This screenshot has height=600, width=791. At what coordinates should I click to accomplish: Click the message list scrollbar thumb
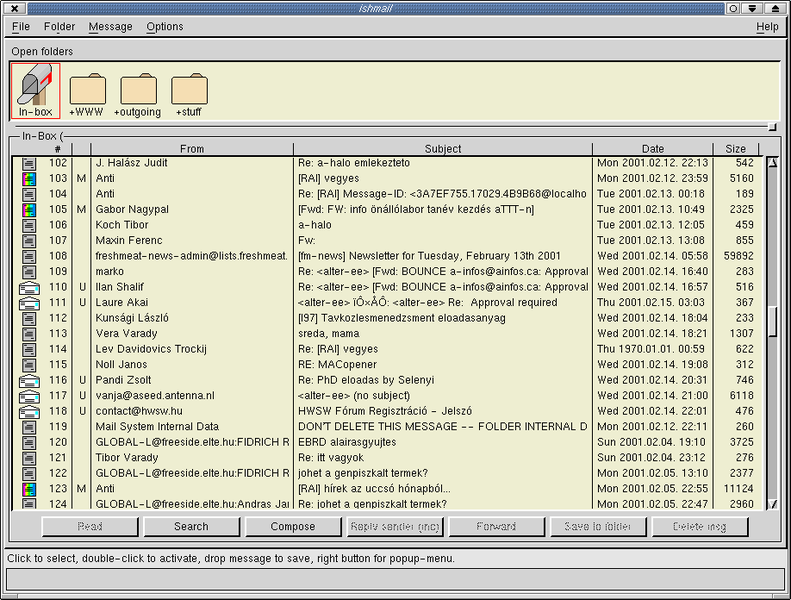tap(772, 321)
